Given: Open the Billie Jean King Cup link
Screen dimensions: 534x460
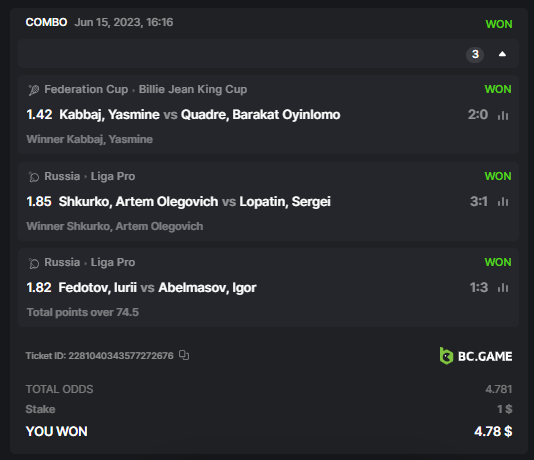Looking at the screenshot, I should coord(193,89).
